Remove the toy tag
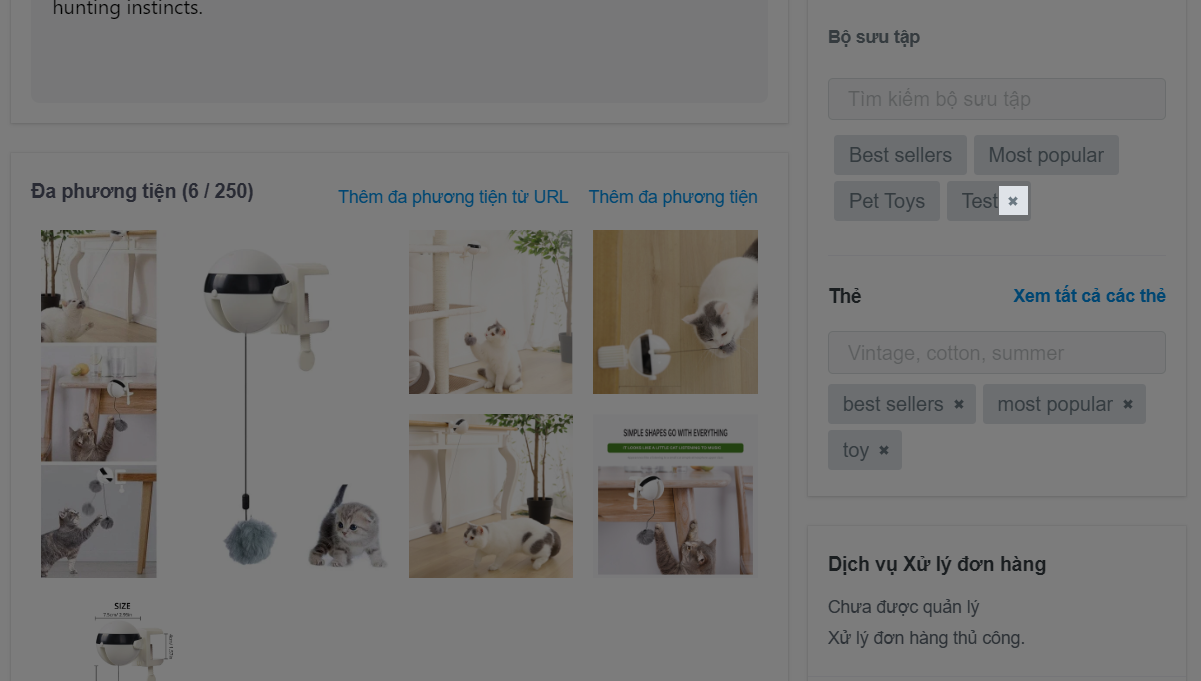 pos(884,450)
